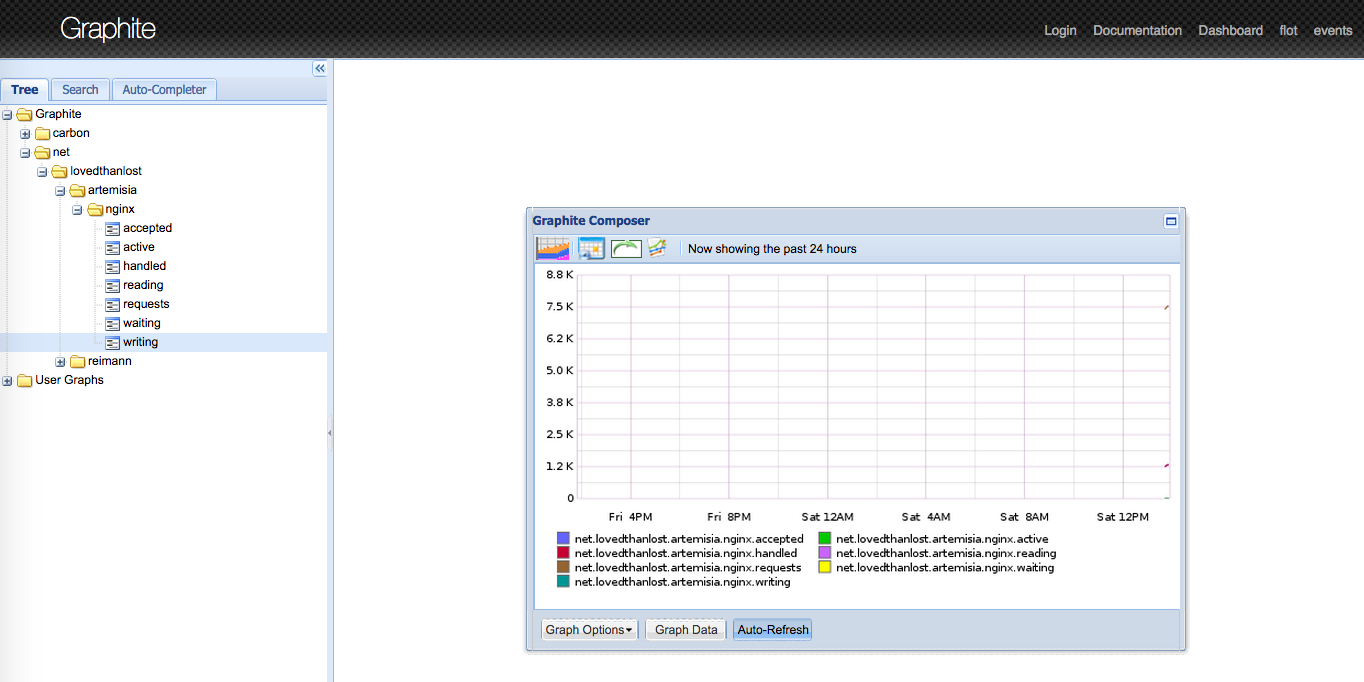Maximize the Graphite Composer window
The width and height of the screenshot is (1364, 682).
1171,221
